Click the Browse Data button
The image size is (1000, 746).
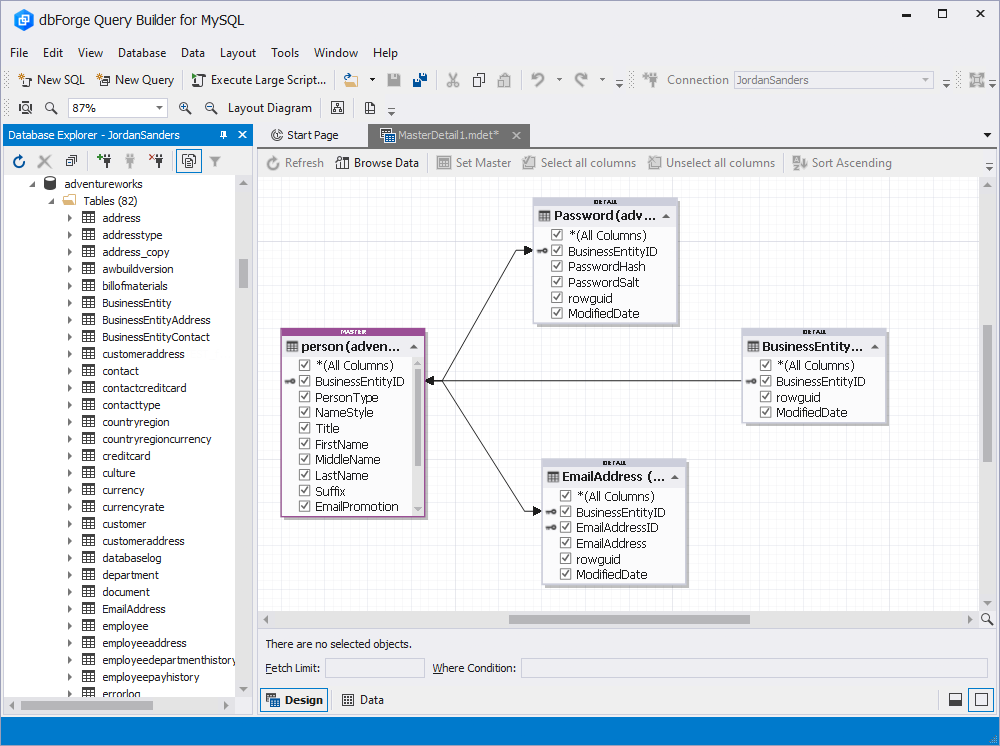click(x=377, y=163)
